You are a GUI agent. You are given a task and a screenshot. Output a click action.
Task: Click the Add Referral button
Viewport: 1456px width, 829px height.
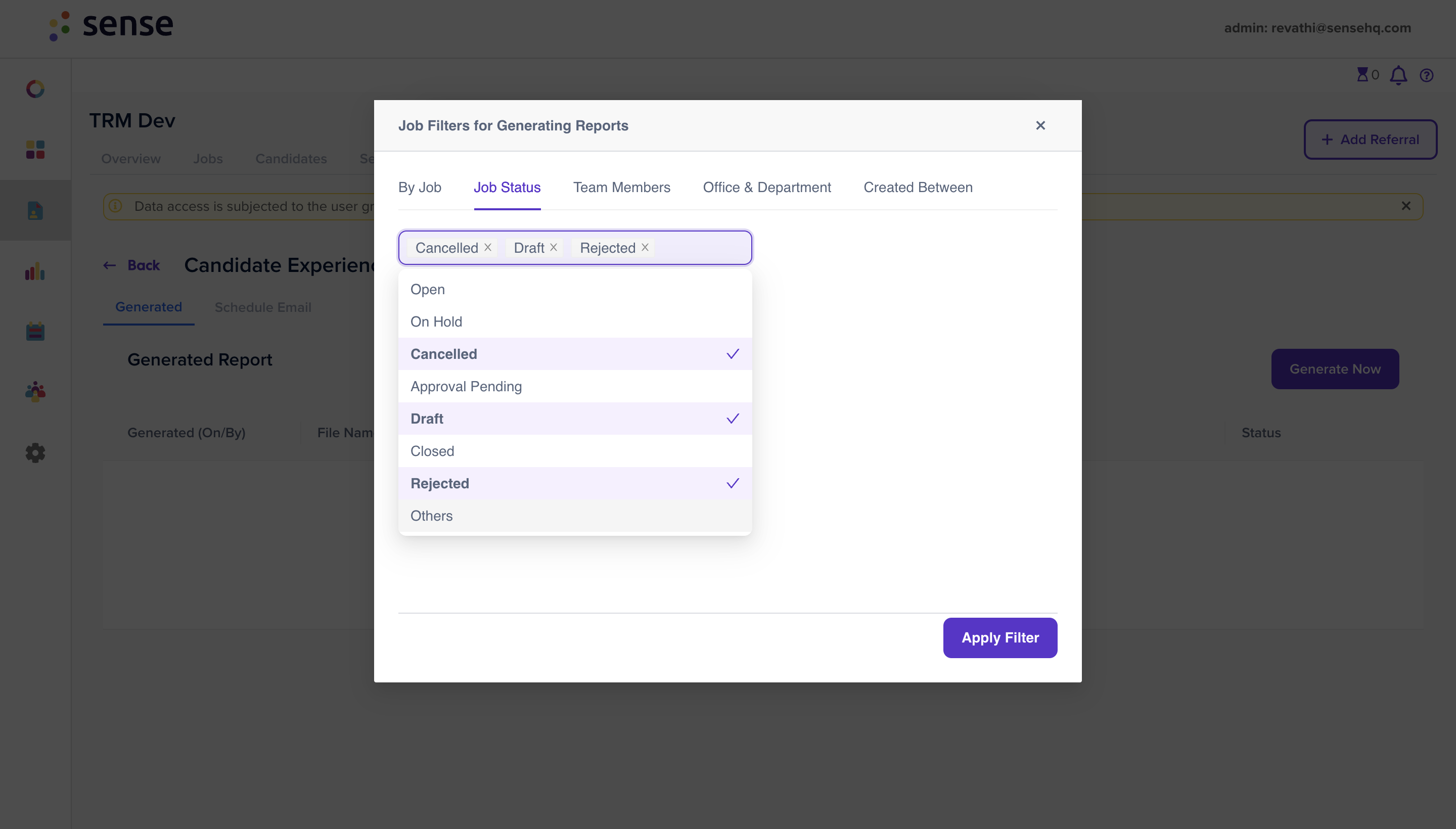[1370, 140]
